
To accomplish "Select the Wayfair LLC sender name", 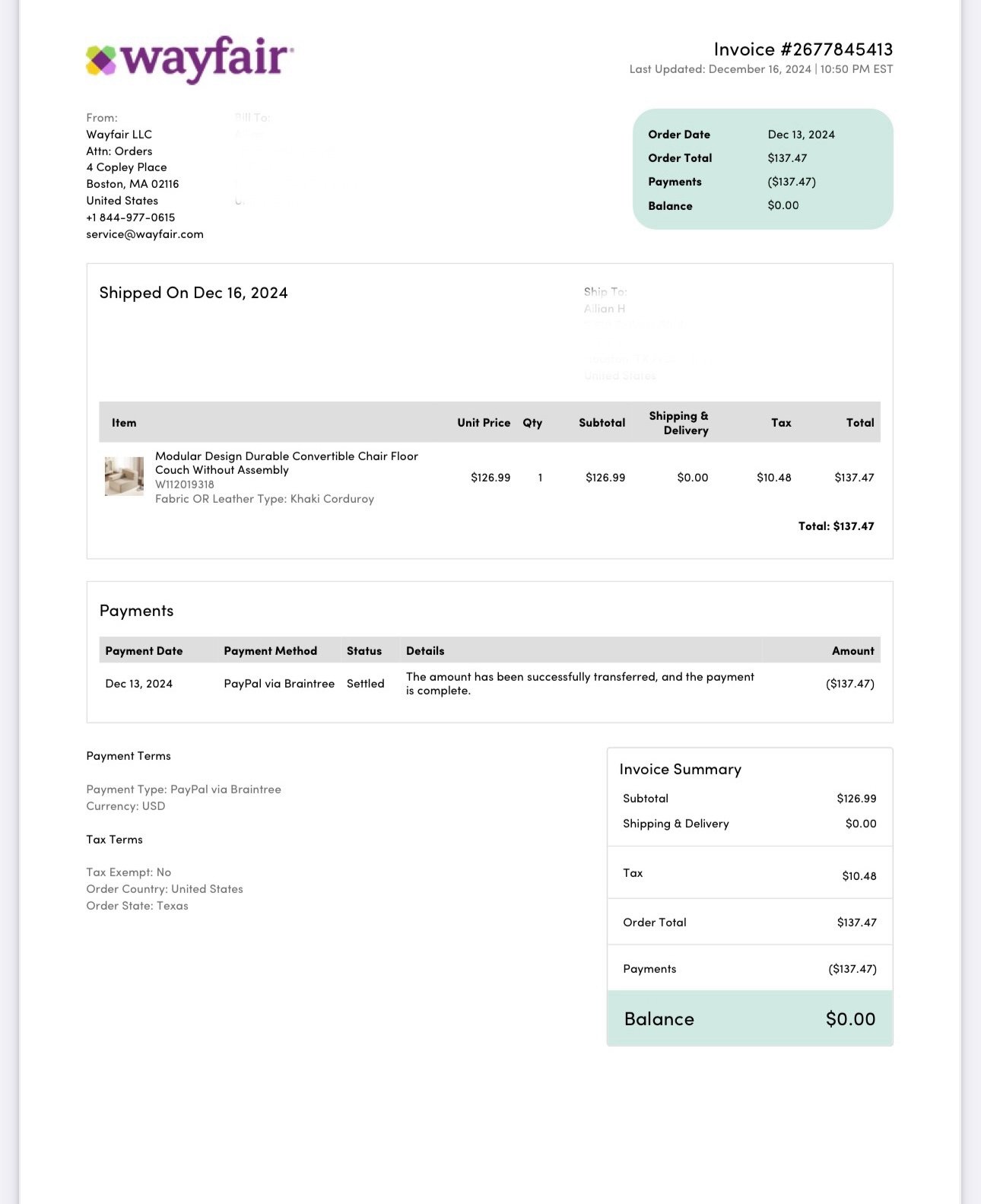I will [119, 135].
